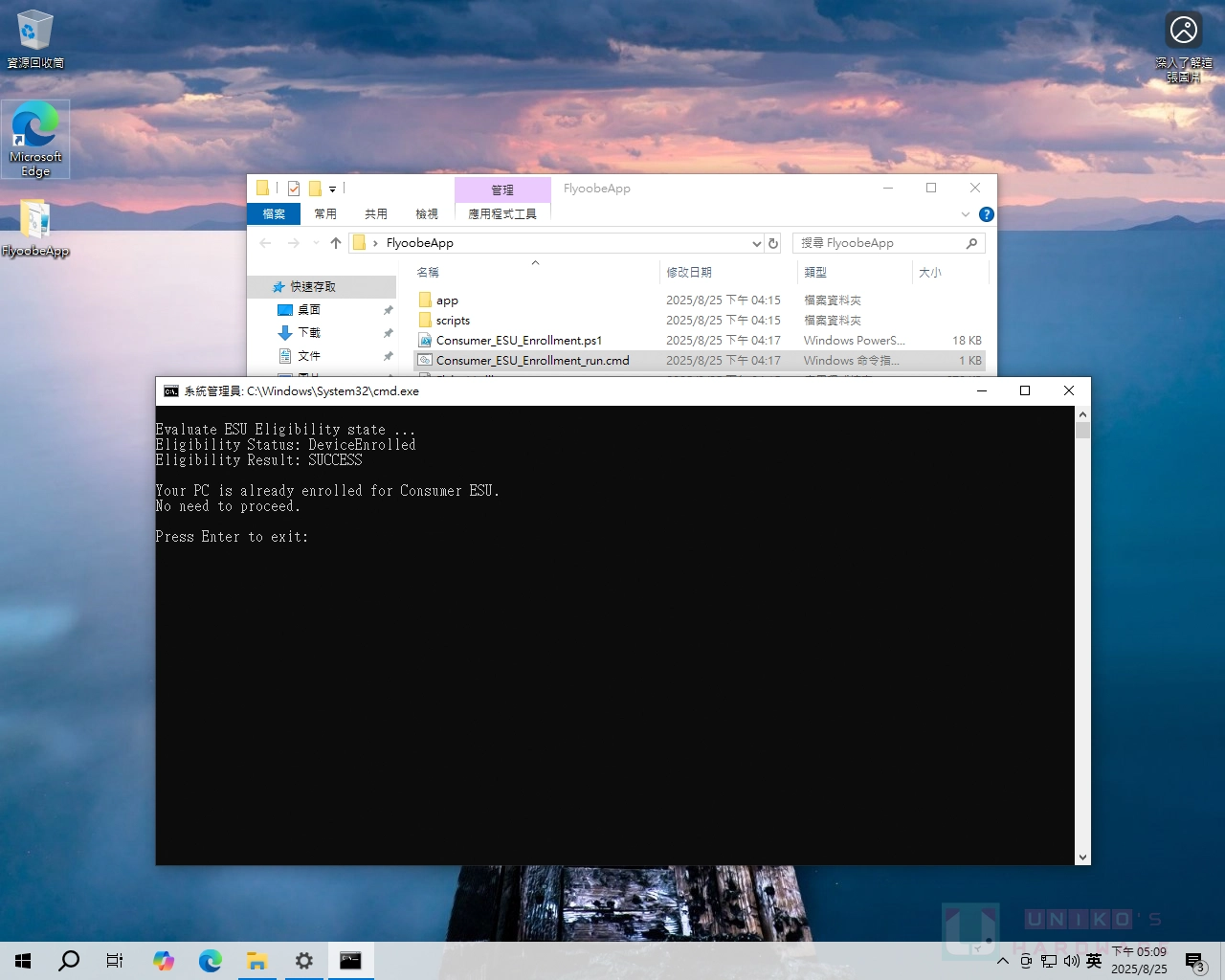Click the search magnifier icon in Explorer

tap(972, 243)
